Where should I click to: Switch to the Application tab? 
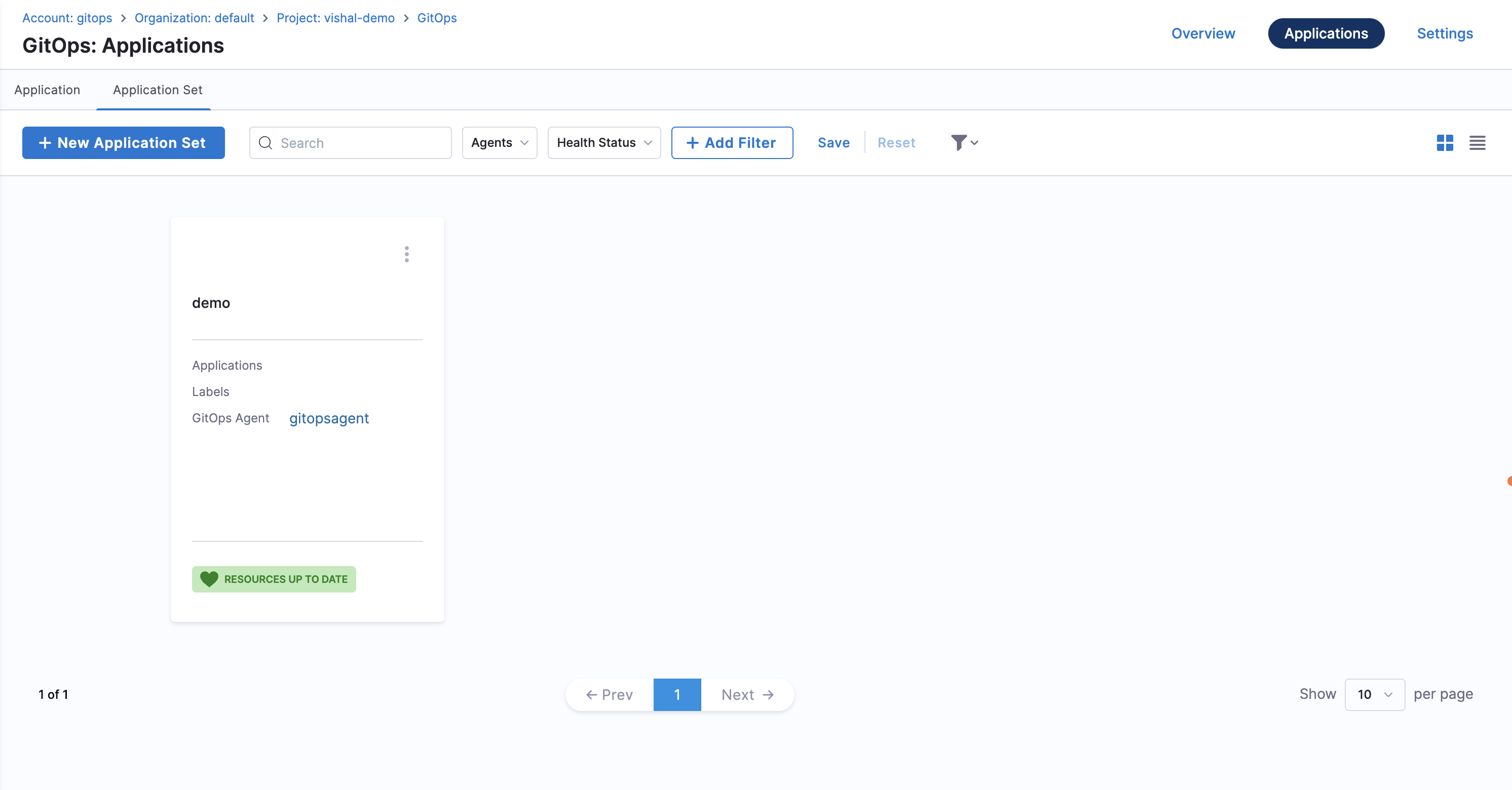point(47,90)
